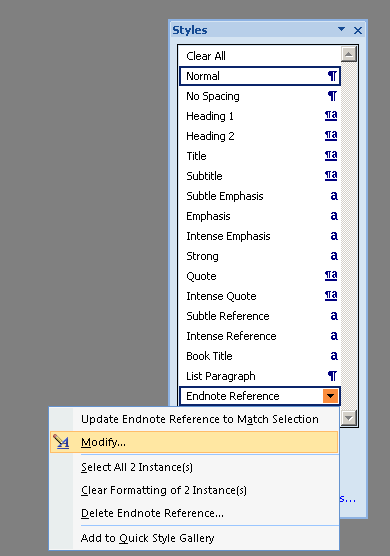The image size is (390, 556).
Task: Apply the Intense Reference style
Action: pos(260,336)
